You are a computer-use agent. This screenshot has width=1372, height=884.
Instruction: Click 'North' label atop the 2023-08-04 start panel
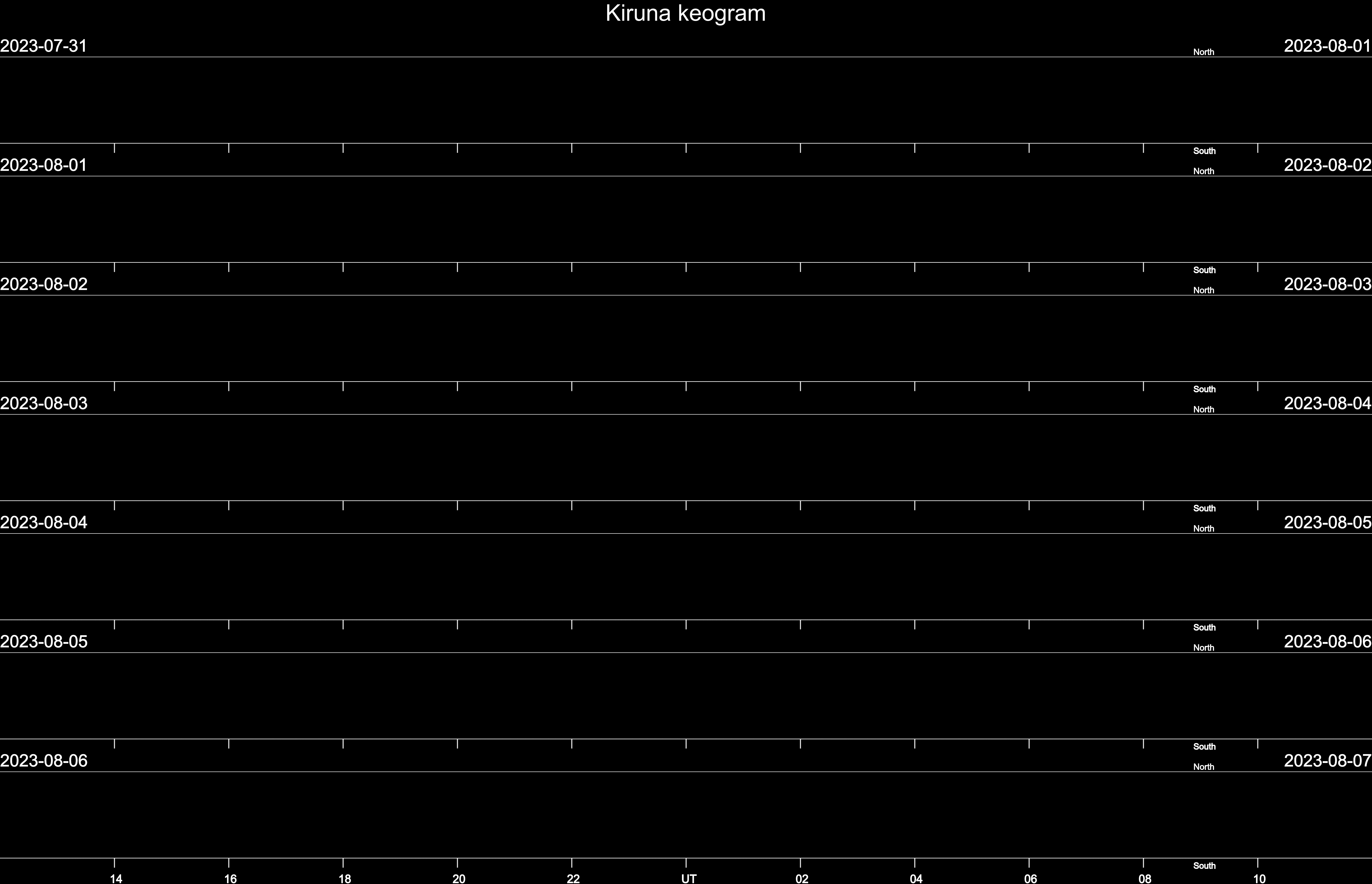click(x=1203, y=529)
